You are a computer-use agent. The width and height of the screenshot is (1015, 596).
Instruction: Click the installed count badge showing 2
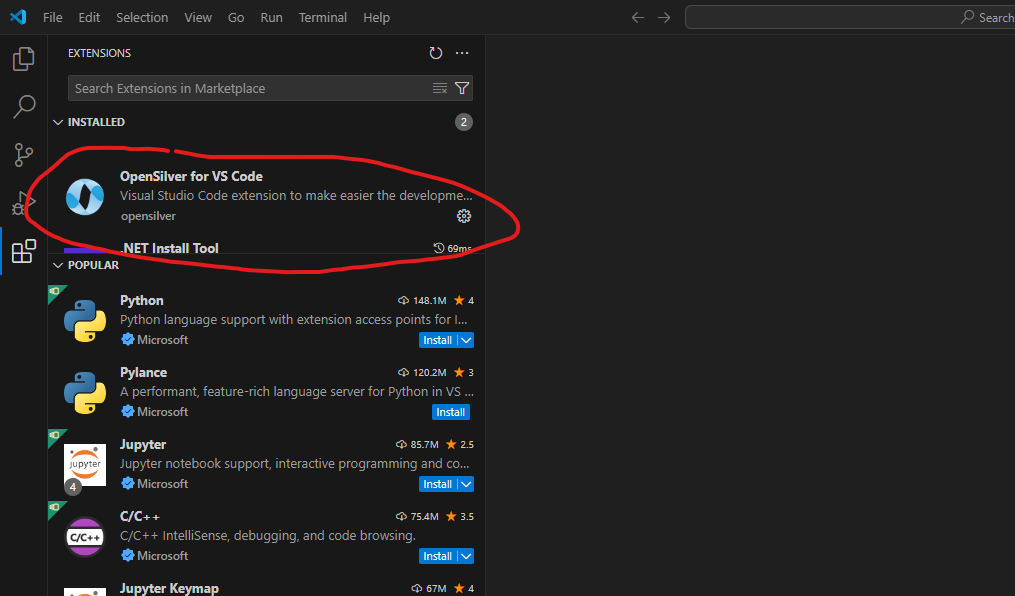coord(463,122)
